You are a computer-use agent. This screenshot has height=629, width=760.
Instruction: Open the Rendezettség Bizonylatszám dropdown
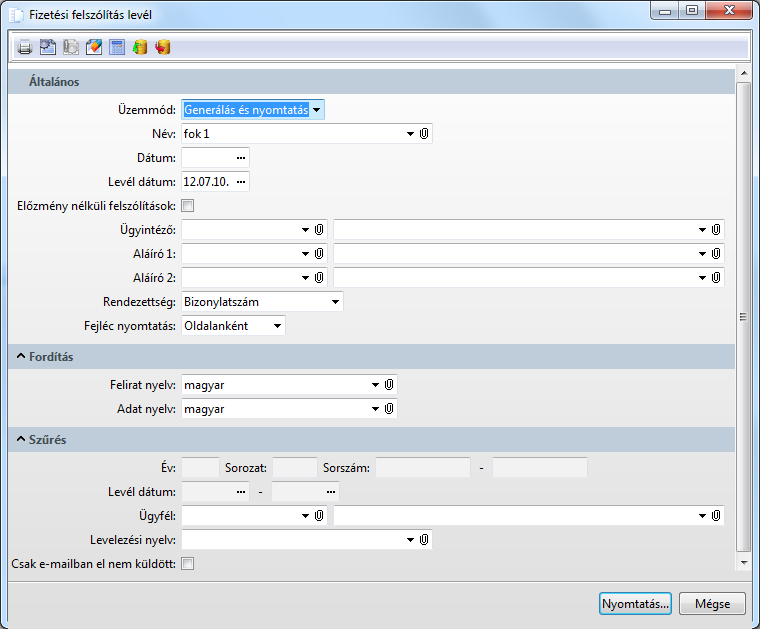tap(335, 302)
